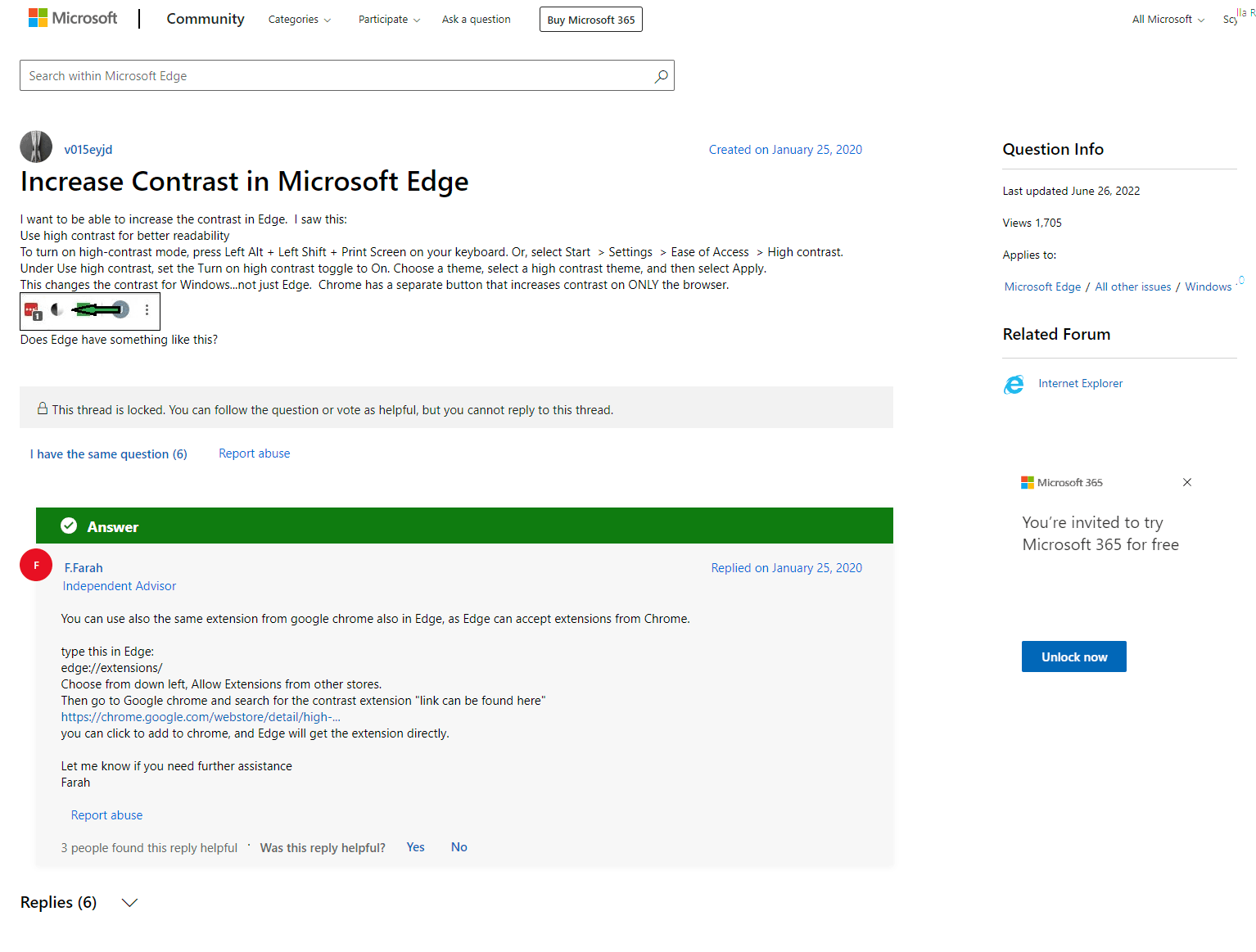The height and width of the screenshot is (952, 1256).
Task: Click F.Farah's red avatar circle
Action: pyautogui.click(x=36, y=565)
